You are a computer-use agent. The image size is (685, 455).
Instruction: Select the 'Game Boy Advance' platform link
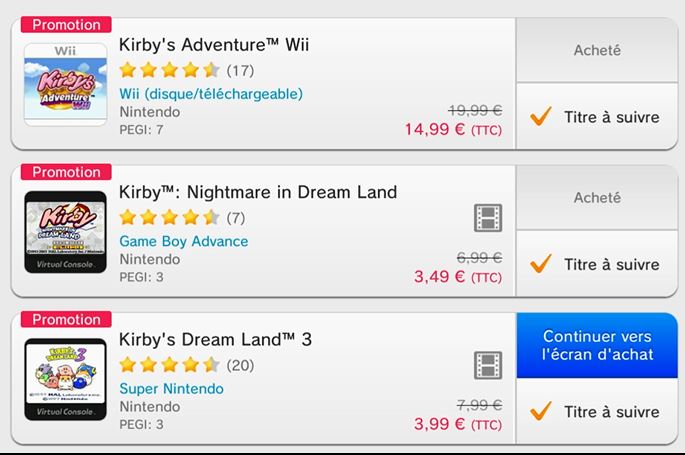pos(184,241)
